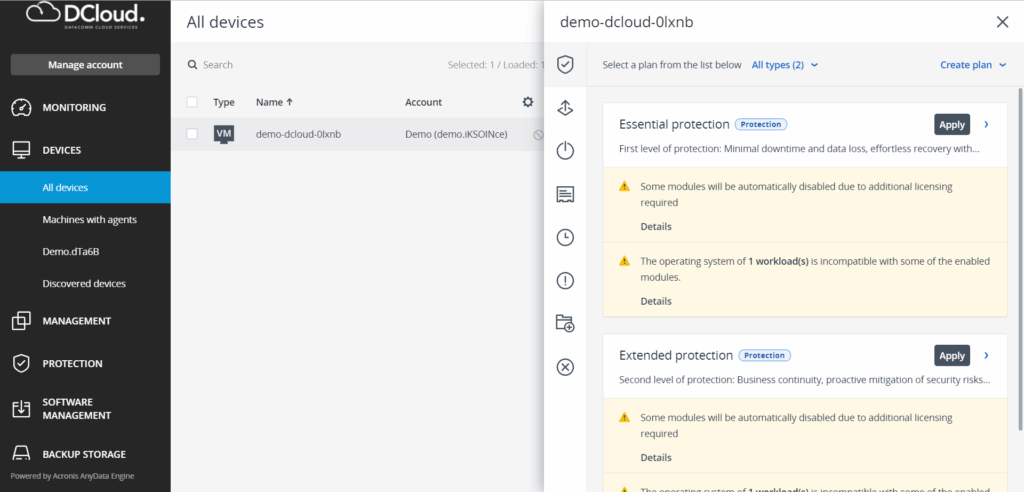The height and width of the screenshot is (492, 1024).
Task: Open the Recovery icon in side panel
Action: (565, 108)
